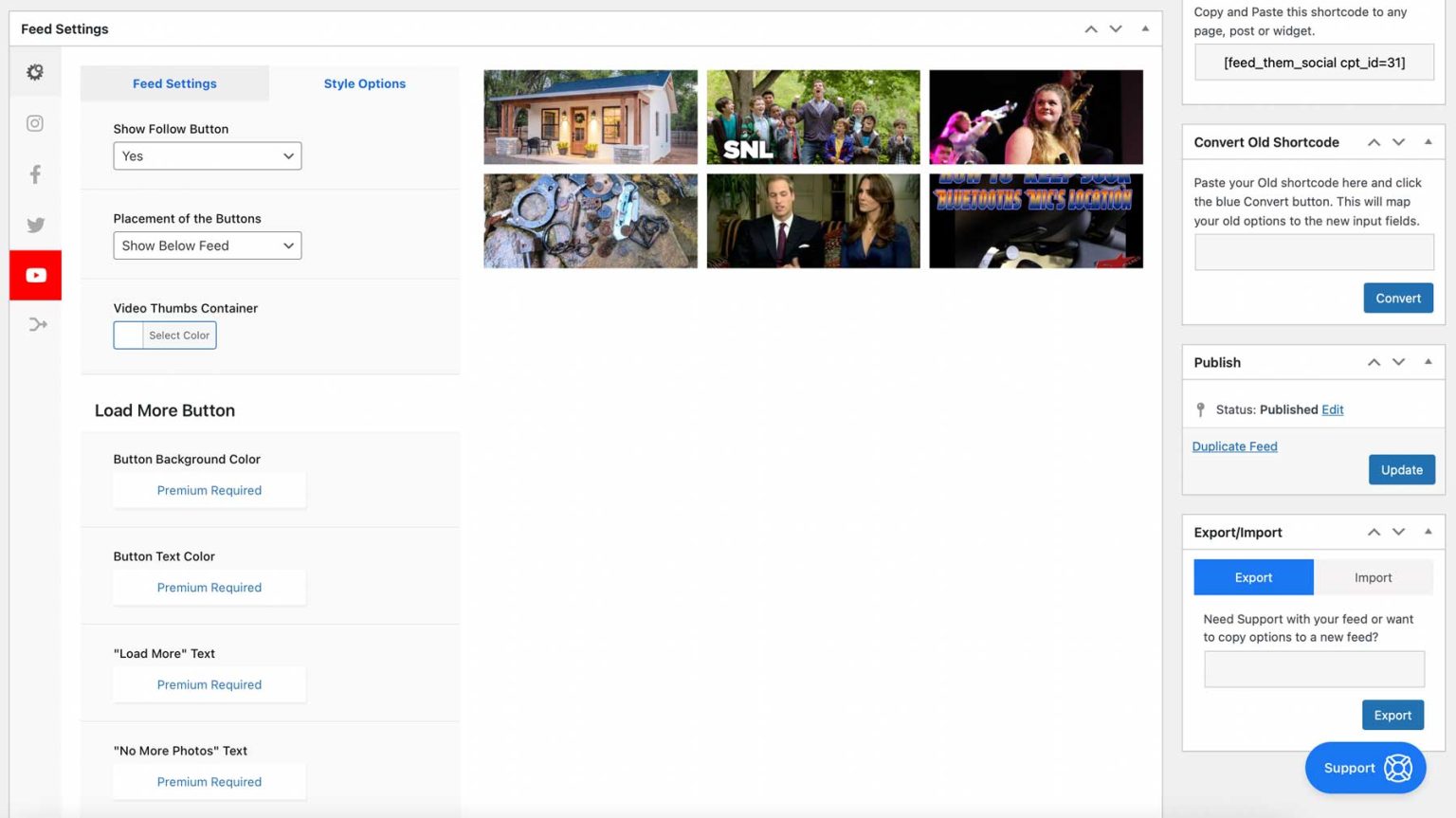This screenshot has height=818, width=1456.
Task: Open the Show Follow Button dropdown
Action: click(x=207, y=155)
